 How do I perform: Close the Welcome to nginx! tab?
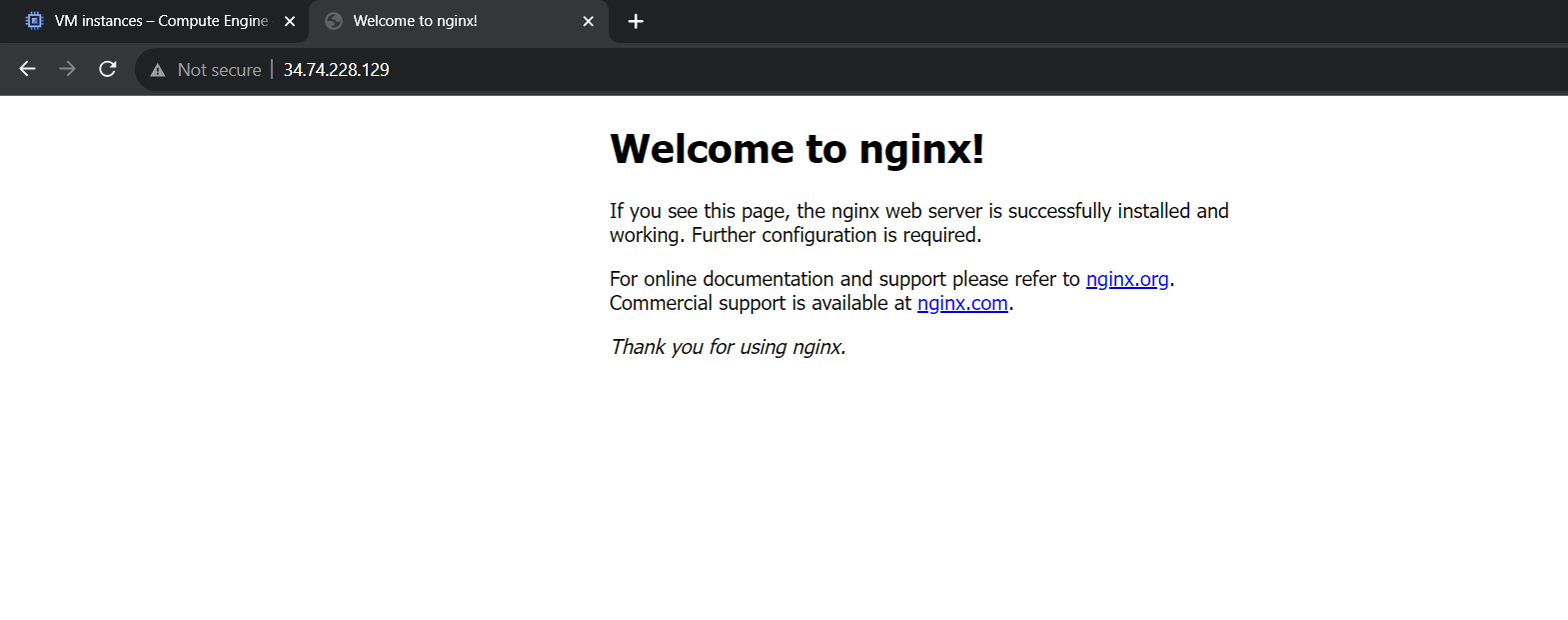(589, 21)
